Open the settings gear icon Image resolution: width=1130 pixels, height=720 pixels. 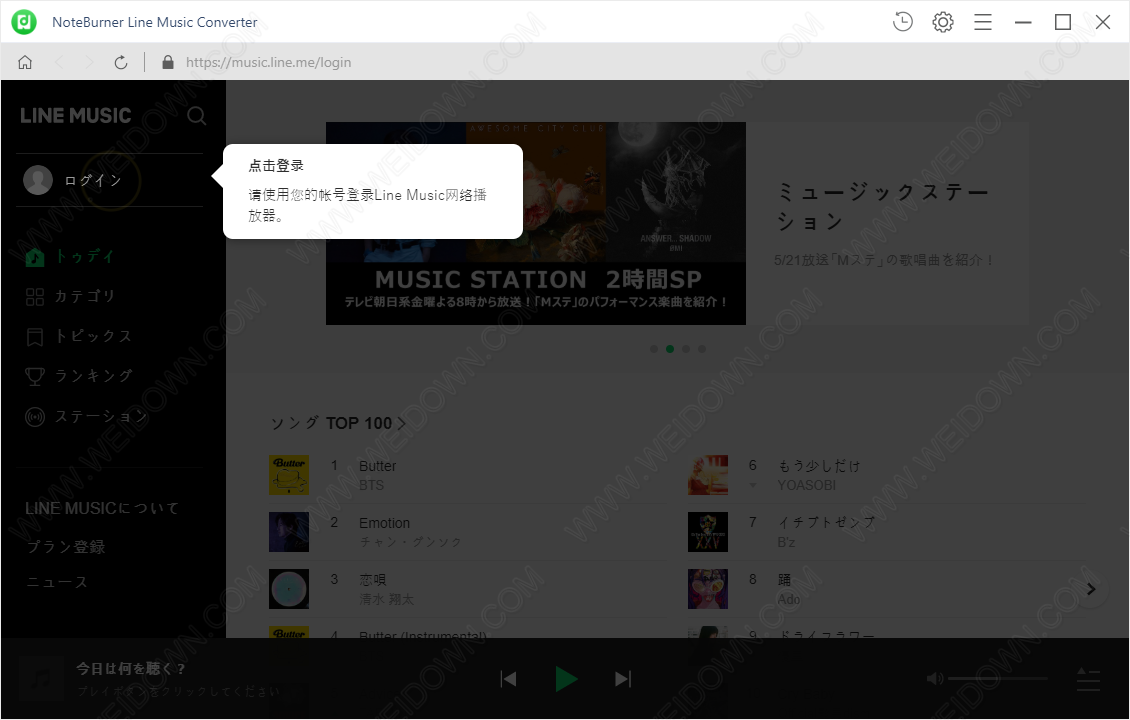(x=943, y=22)
